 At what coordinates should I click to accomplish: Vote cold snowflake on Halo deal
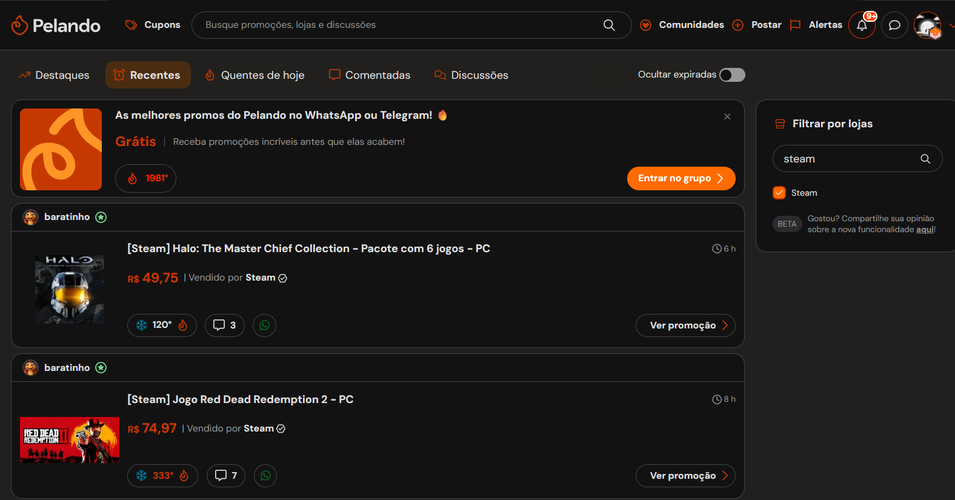(141, 325)
